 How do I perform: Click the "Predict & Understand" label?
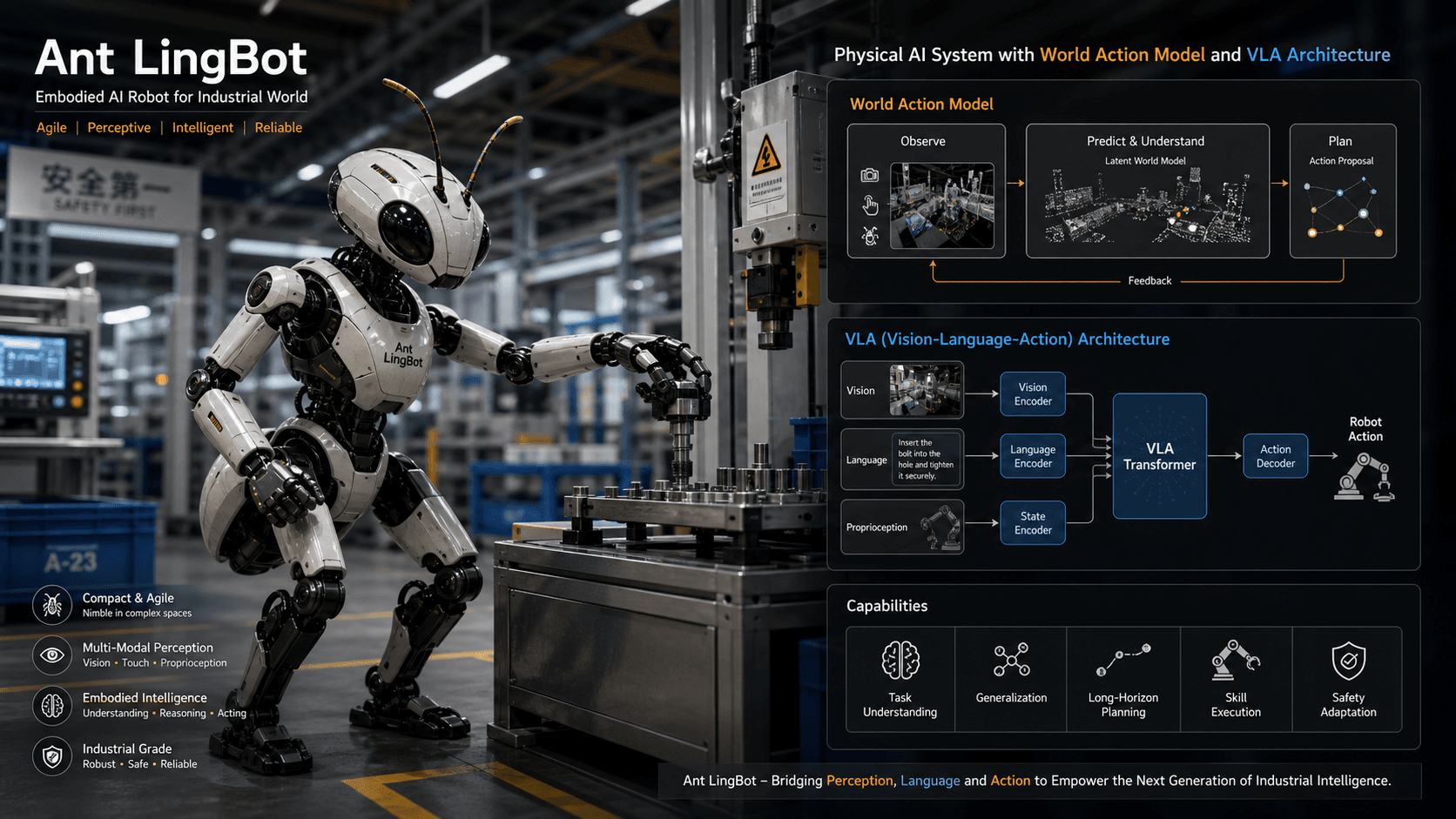coord(1146,141)
